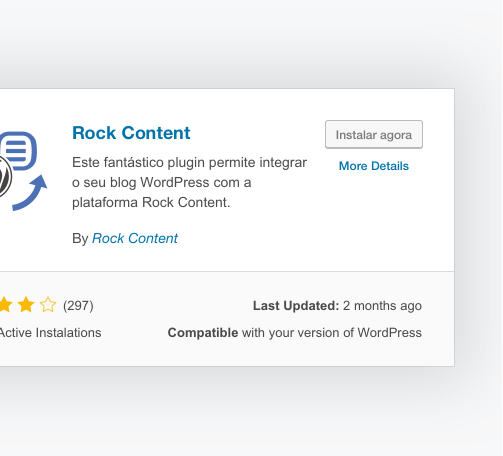Click the 'Active Instalations' text
Screen dimensions: 503x456
click(x=50, y=333)
